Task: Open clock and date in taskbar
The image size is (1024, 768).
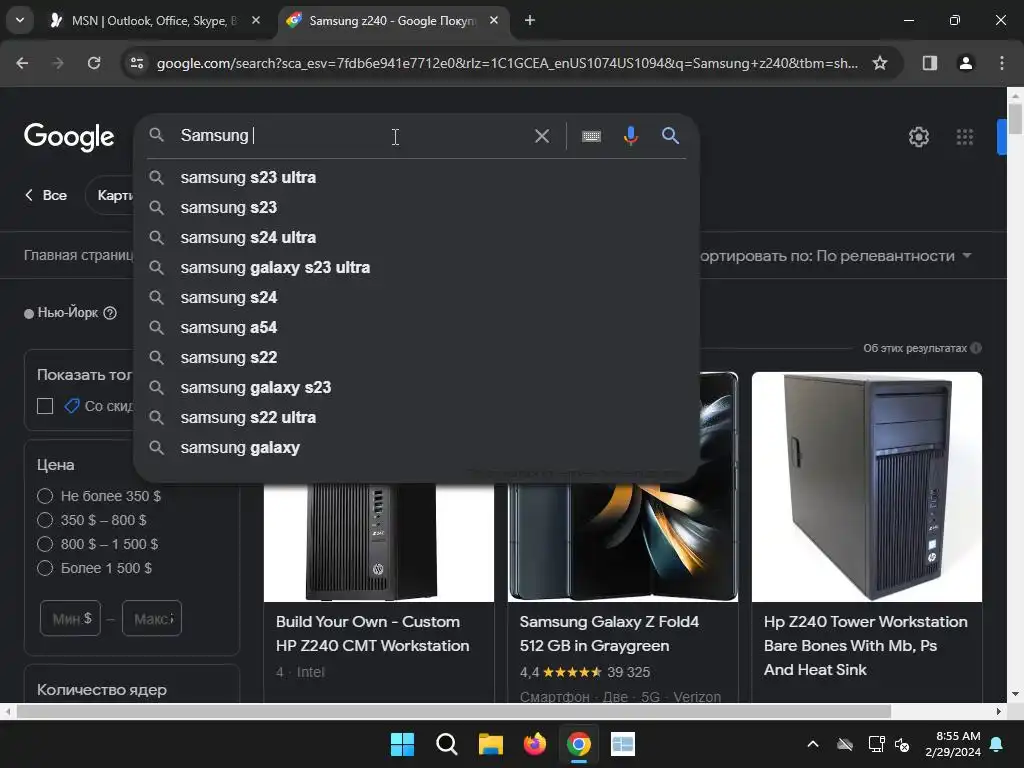Action: pyautogui.click(x=953, y=744)
